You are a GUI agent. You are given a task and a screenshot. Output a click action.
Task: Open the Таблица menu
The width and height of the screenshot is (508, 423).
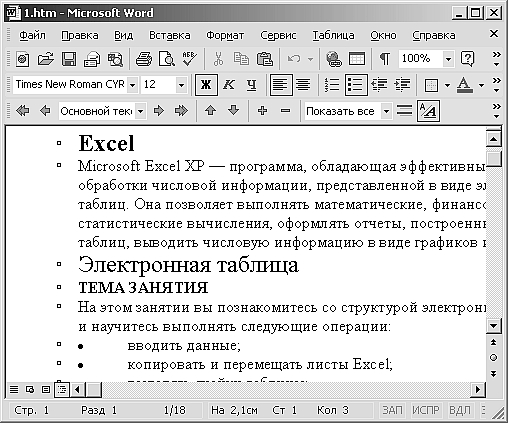click(333, 35)
